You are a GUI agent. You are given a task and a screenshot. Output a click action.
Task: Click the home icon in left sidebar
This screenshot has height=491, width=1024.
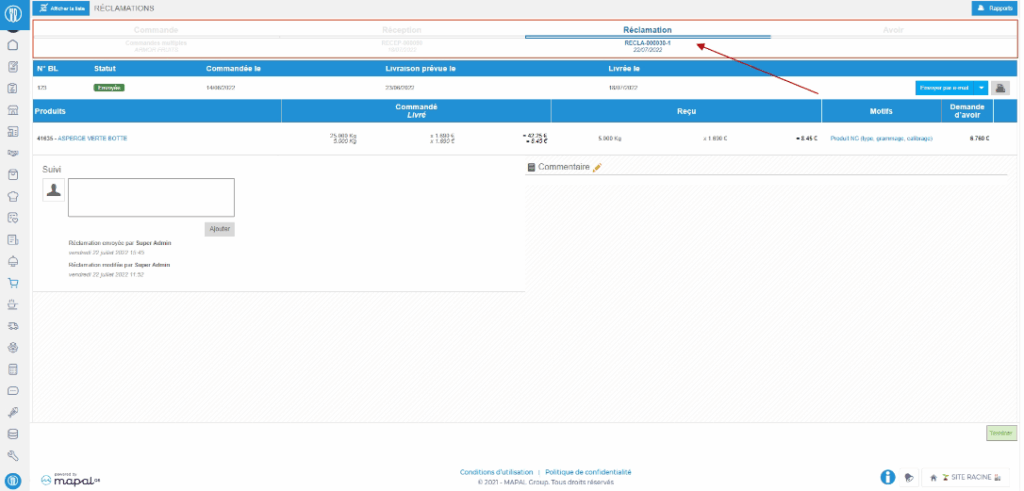click(13, 45)
